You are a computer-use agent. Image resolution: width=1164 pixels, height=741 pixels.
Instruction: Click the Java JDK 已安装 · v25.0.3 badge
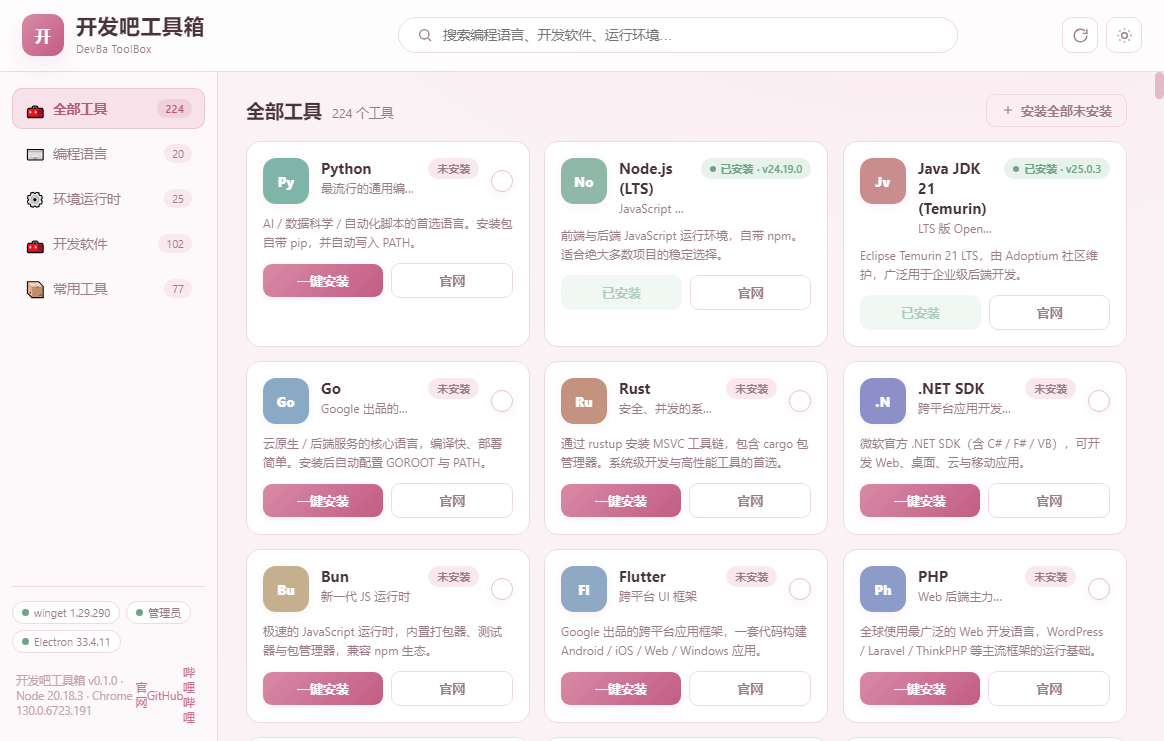[x=1057, y=169]
